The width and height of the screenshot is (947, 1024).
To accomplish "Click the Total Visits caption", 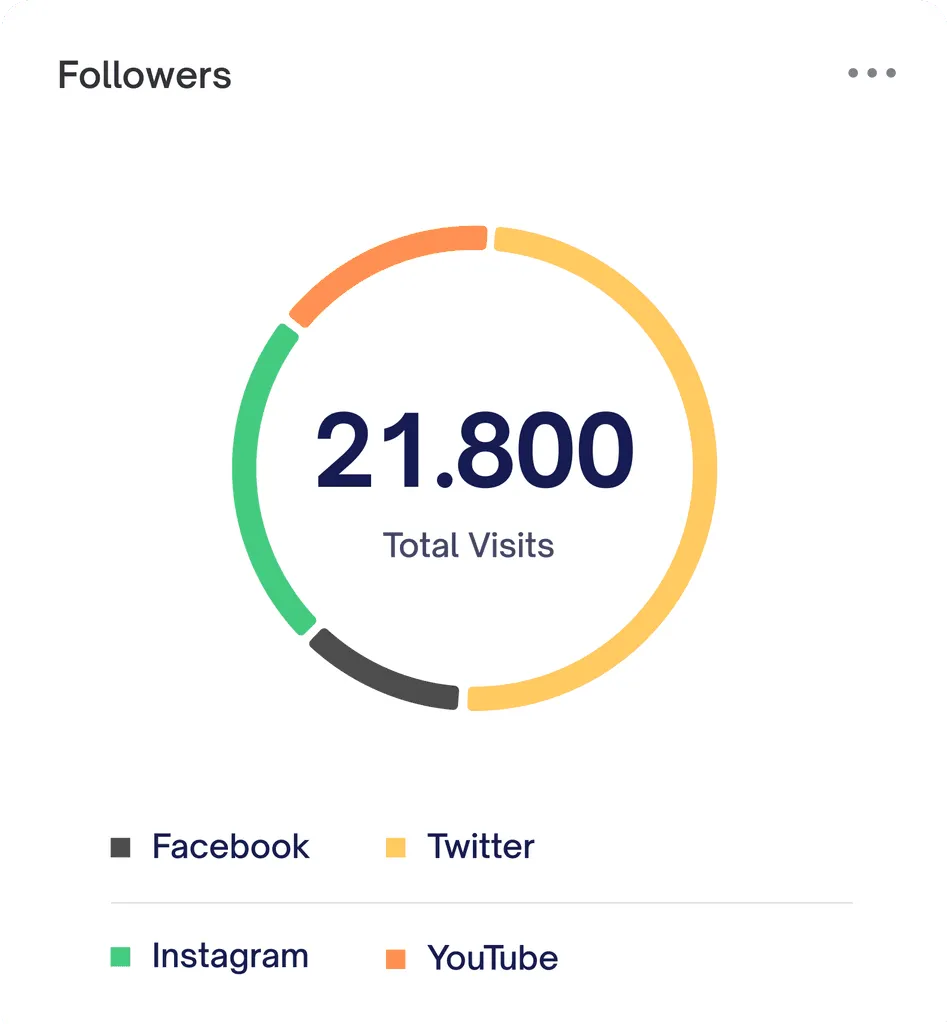I will pyautogui.click(x=468, y=546).
